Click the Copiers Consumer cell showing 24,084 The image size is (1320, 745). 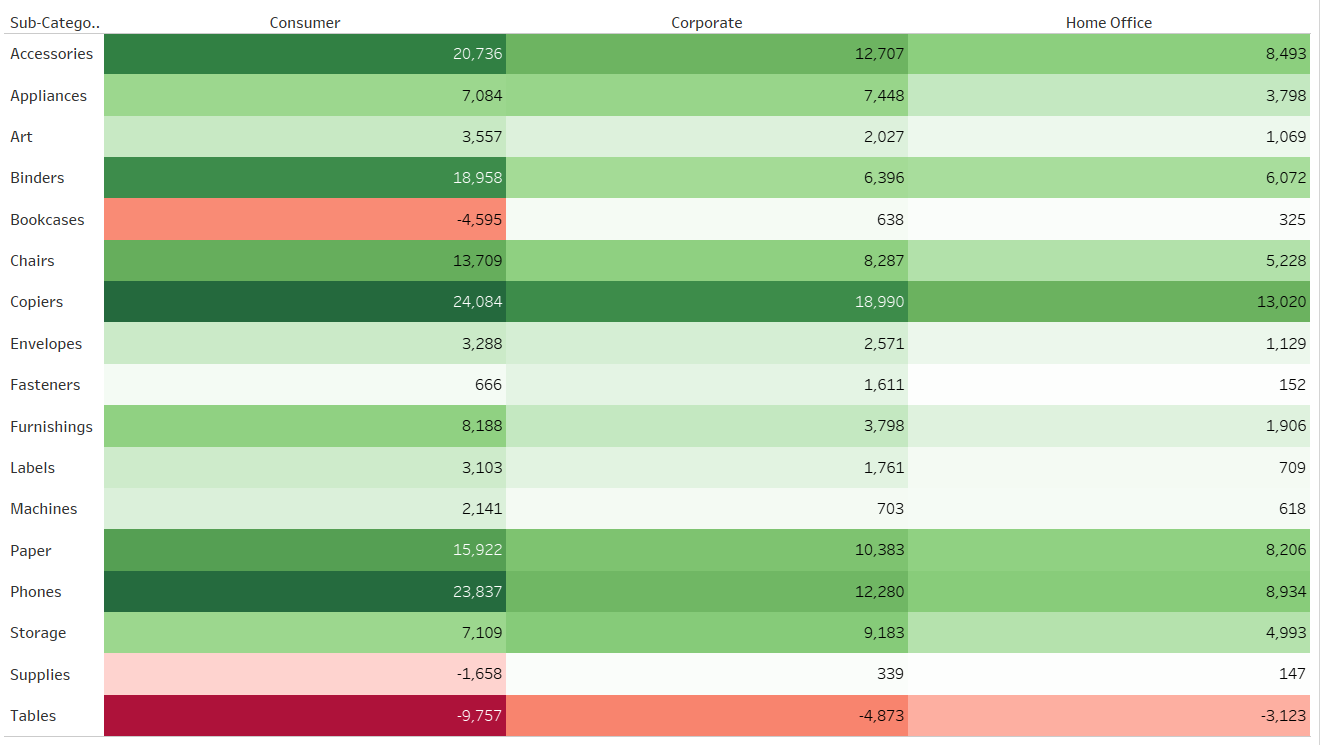coord(305,302)
